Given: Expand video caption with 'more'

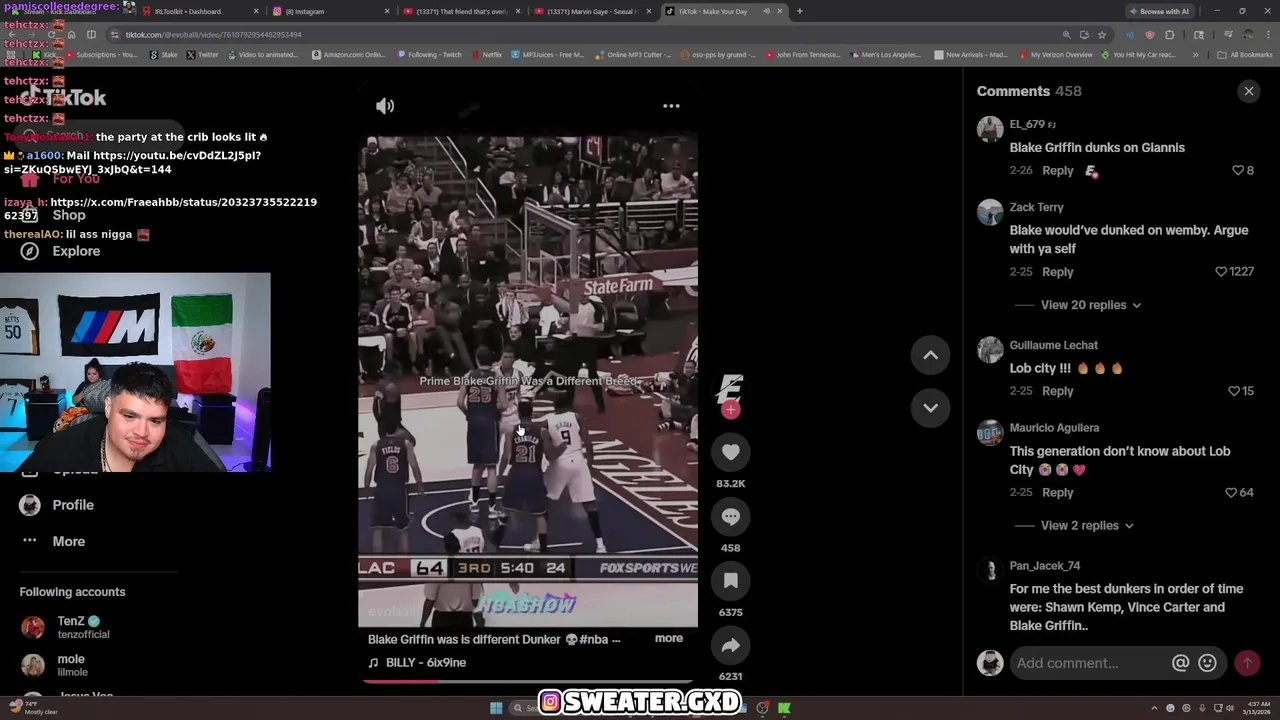Looking at the screenshot, I should point(669,638).
